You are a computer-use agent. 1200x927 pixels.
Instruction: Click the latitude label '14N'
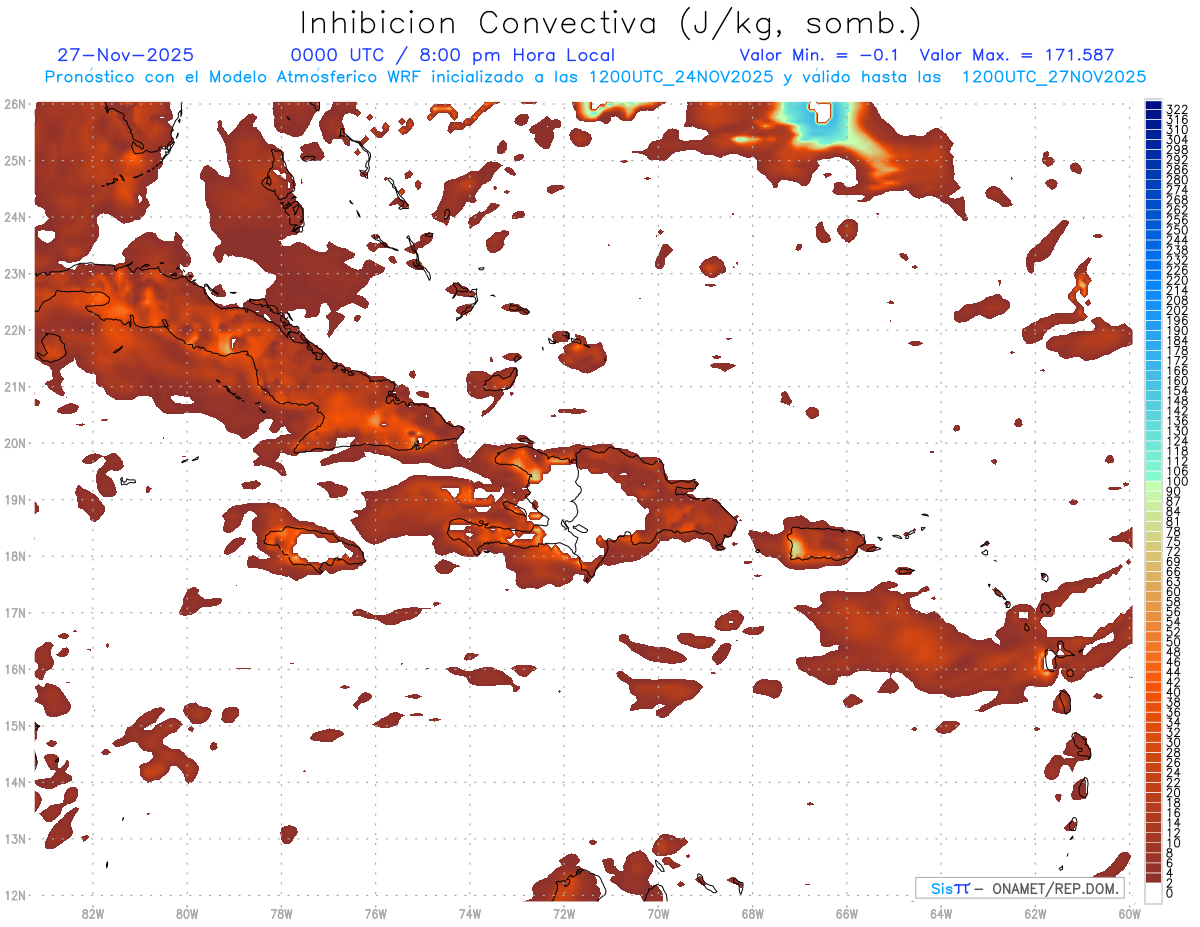pyautogui.click(x=15, y=782)
